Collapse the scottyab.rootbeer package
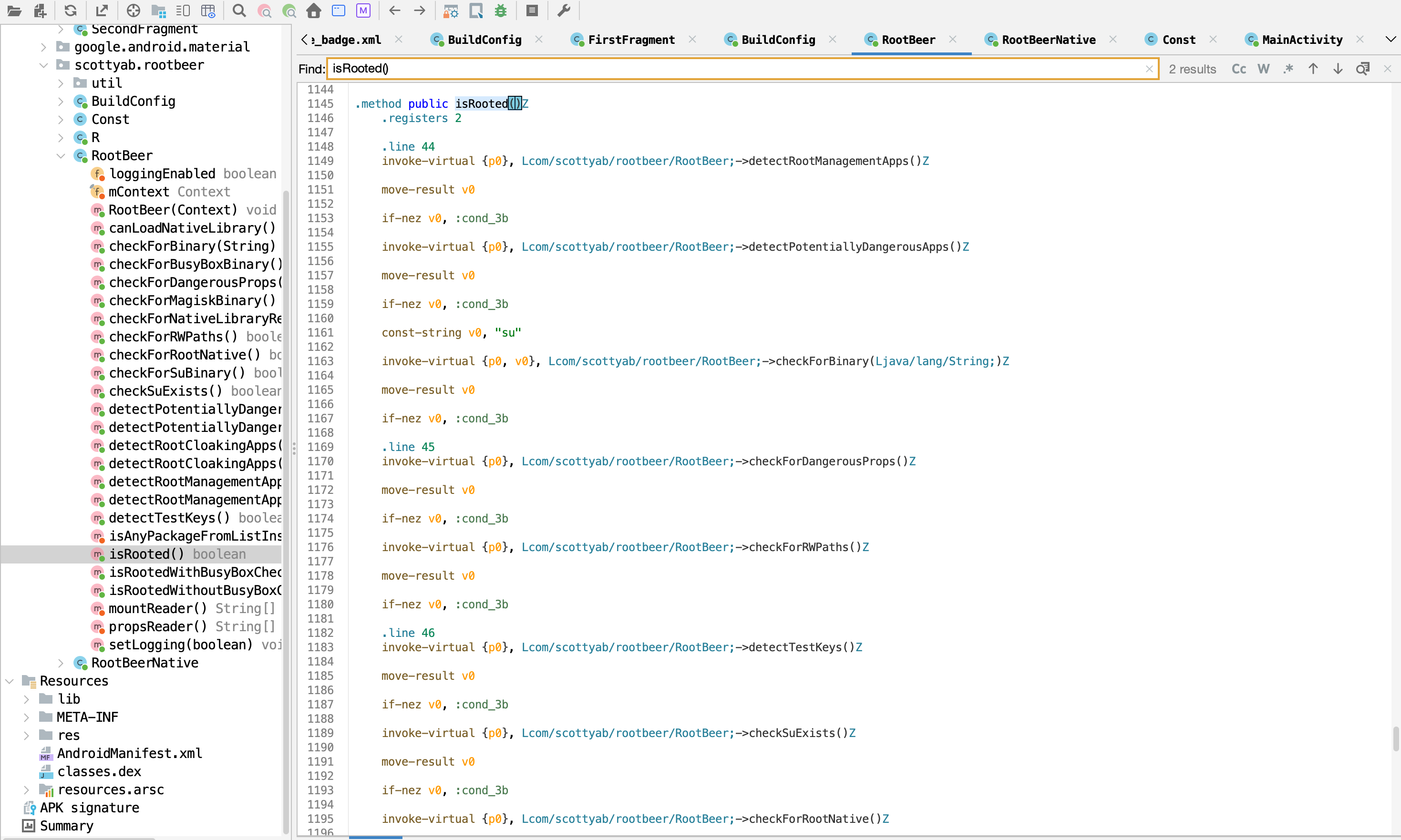The image size is (1401, 840). (x=43, y=65)
